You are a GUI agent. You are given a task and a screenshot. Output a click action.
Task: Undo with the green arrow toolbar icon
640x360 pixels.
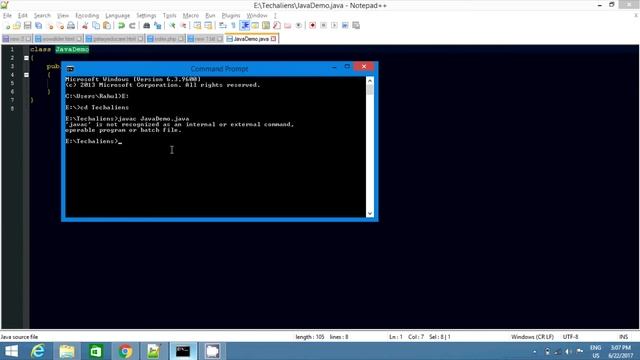point(121,26)
